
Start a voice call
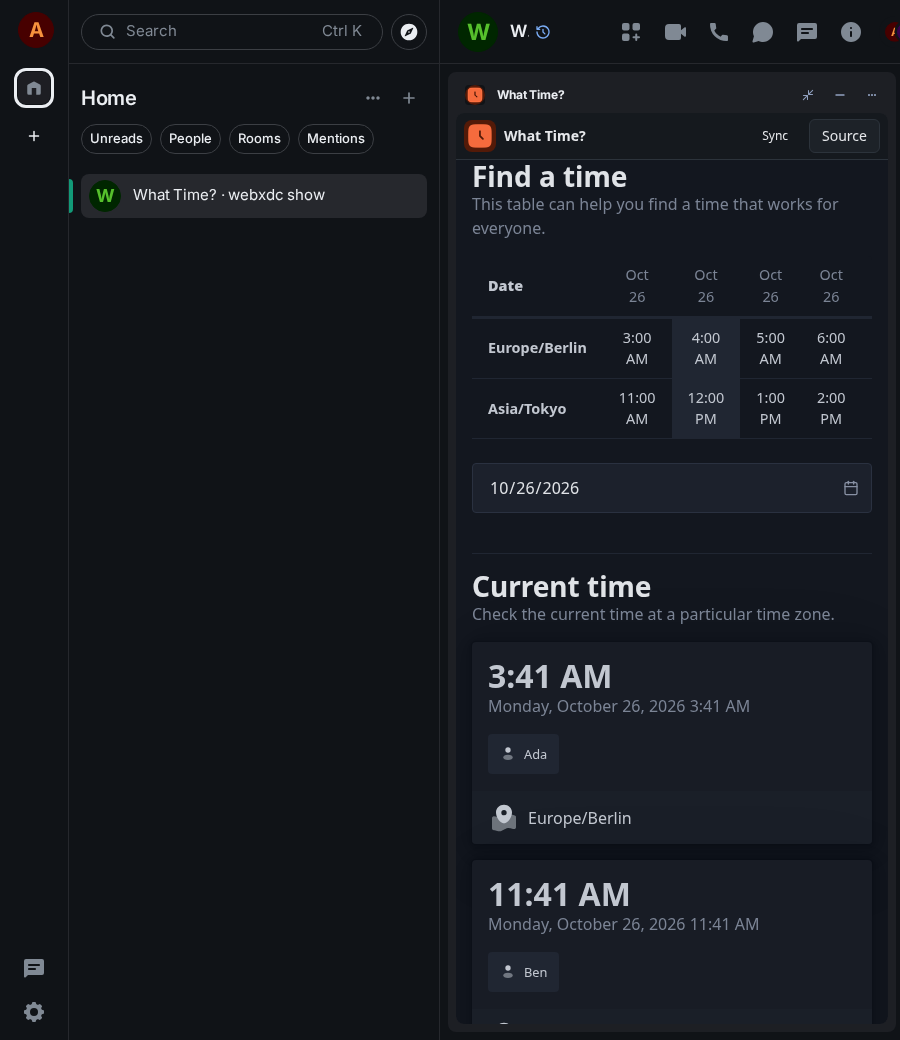719,32
